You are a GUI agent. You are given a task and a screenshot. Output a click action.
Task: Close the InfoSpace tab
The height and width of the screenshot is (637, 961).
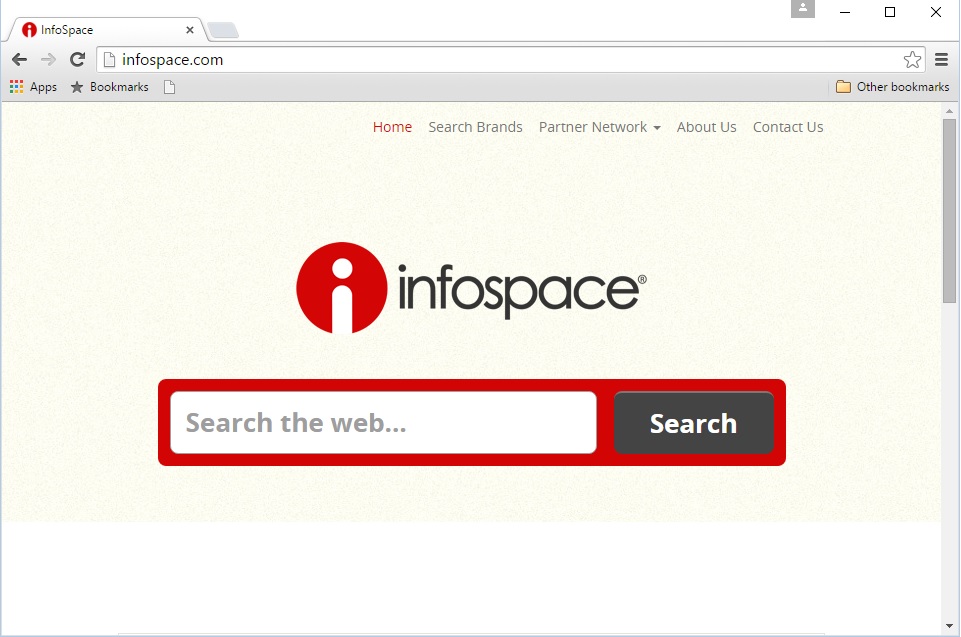190,29
